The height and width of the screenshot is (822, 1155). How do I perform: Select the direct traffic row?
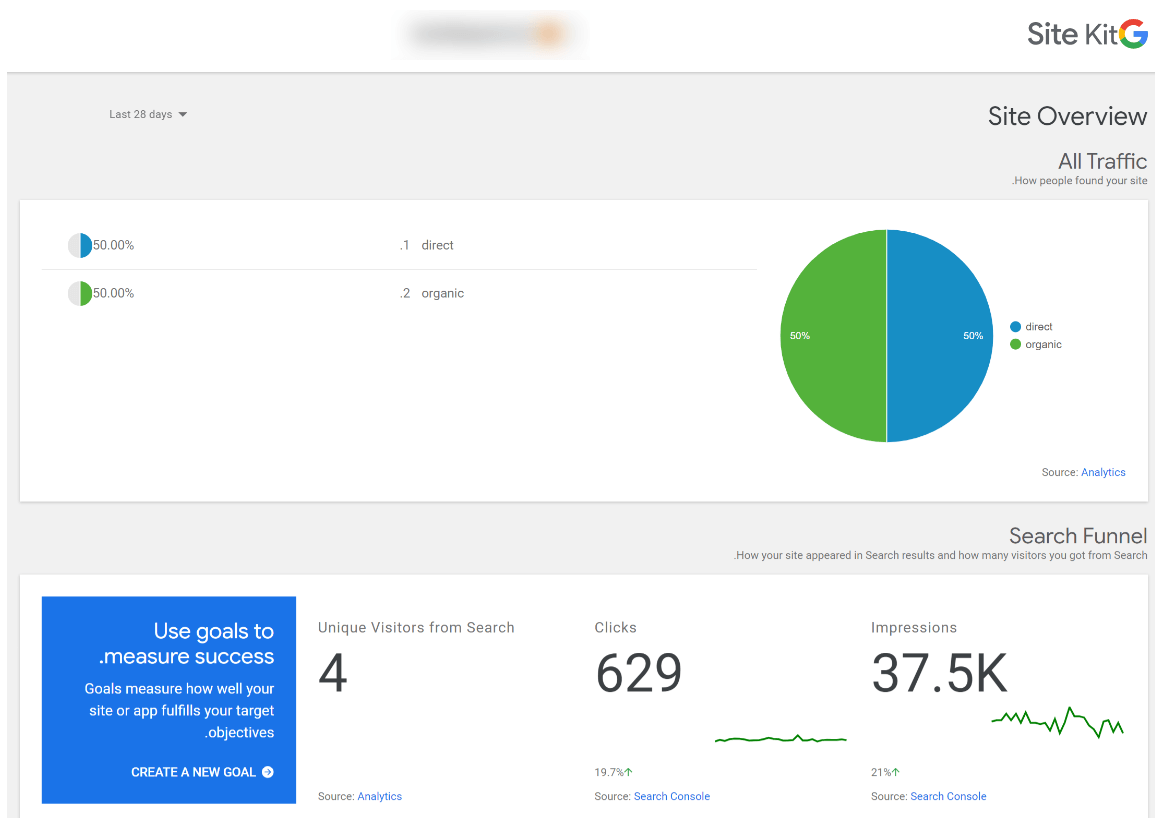[399, 245]
